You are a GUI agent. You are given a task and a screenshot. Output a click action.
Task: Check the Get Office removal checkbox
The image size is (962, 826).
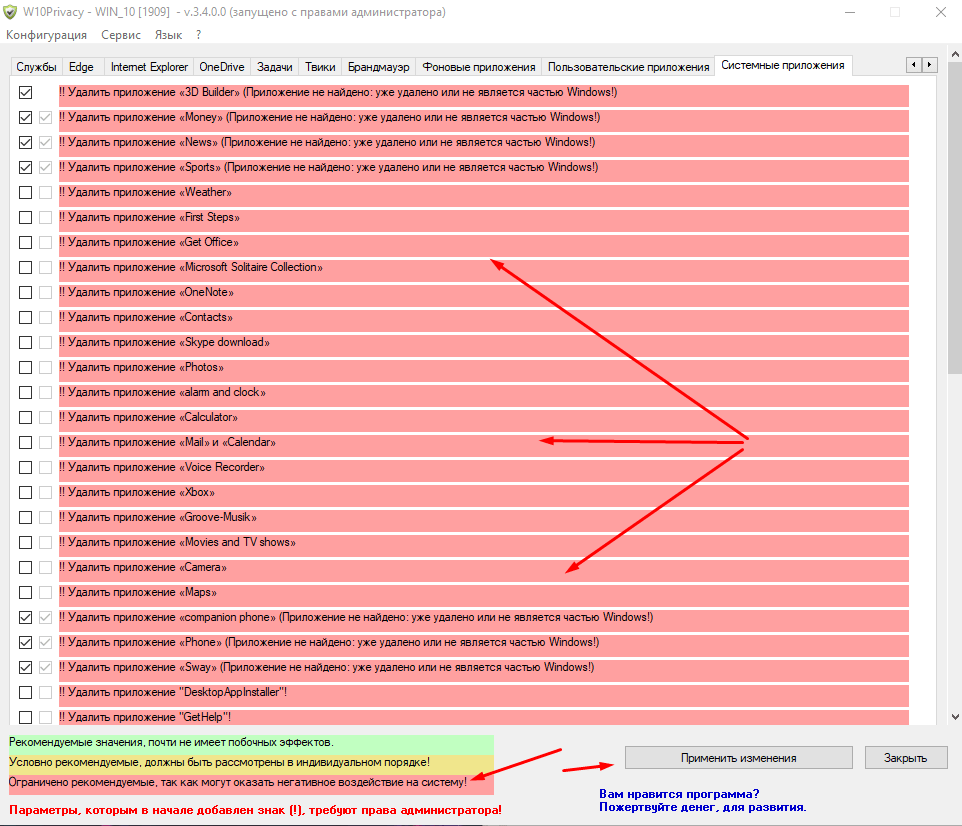(25, 242)
